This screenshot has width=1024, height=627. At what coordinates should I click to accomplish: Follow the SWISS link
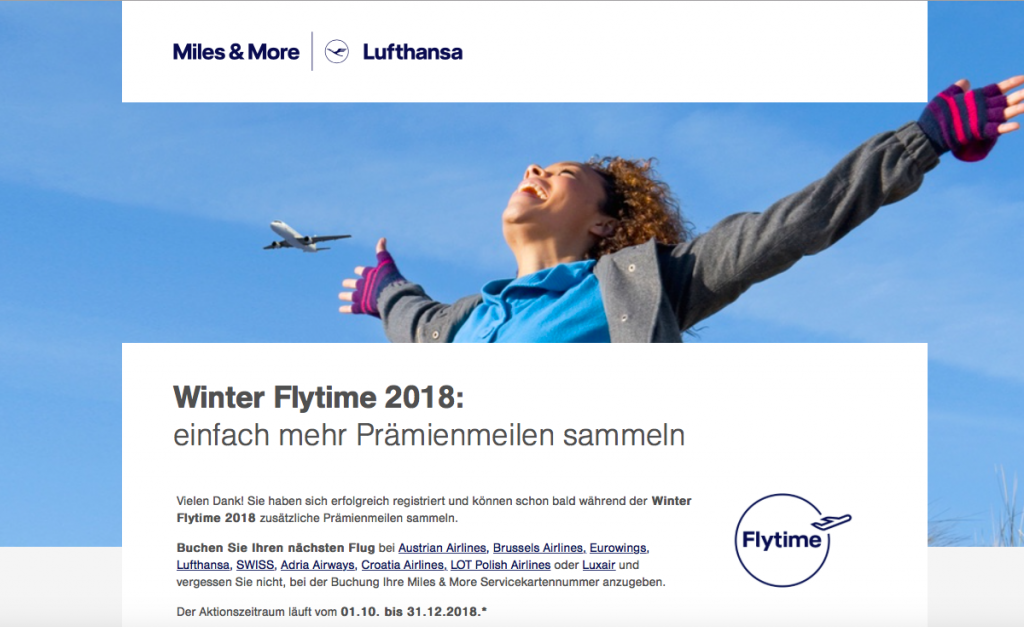pos(255,565)
